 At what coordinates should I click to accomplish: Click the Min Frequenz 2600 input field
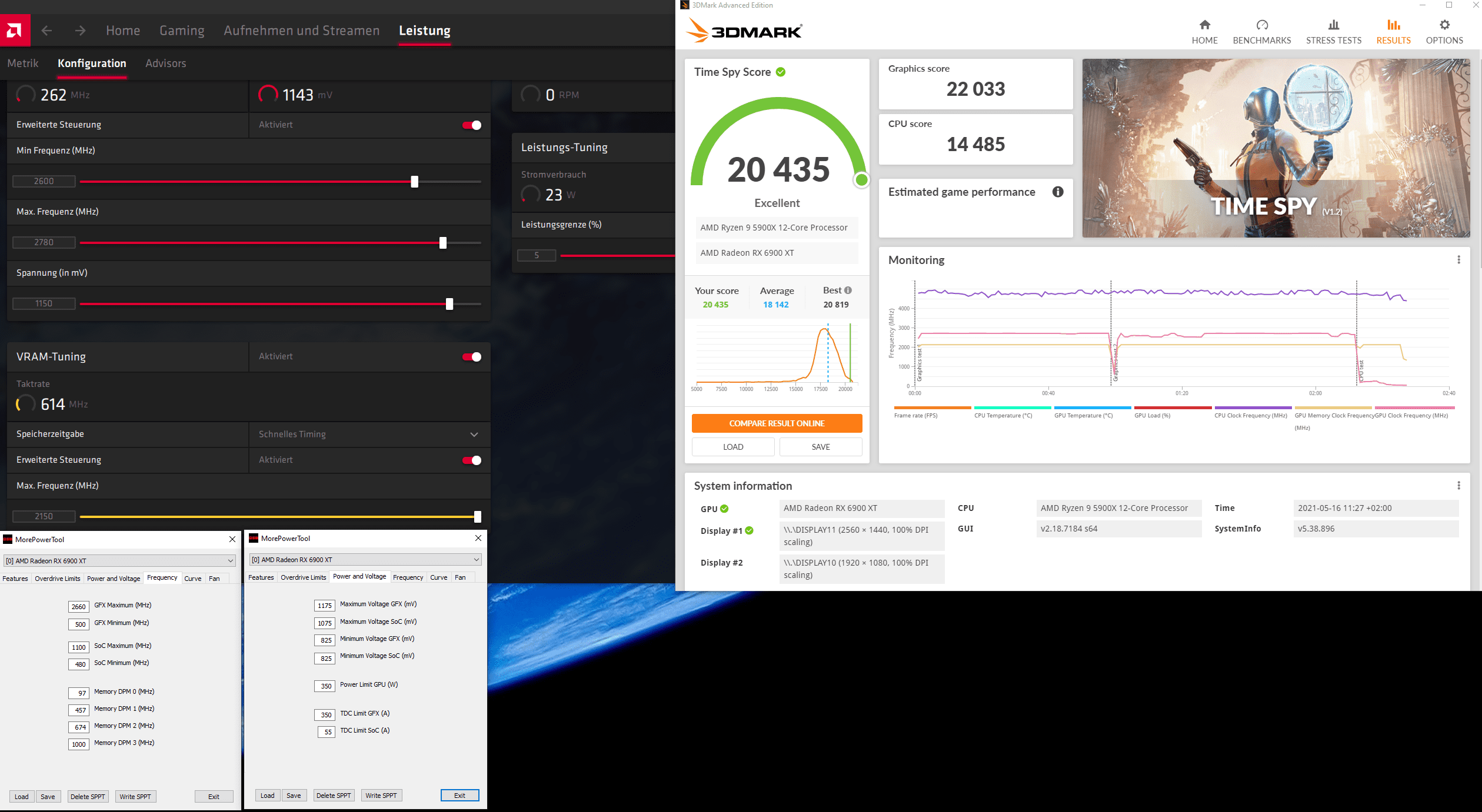click(x=44, y=181)
